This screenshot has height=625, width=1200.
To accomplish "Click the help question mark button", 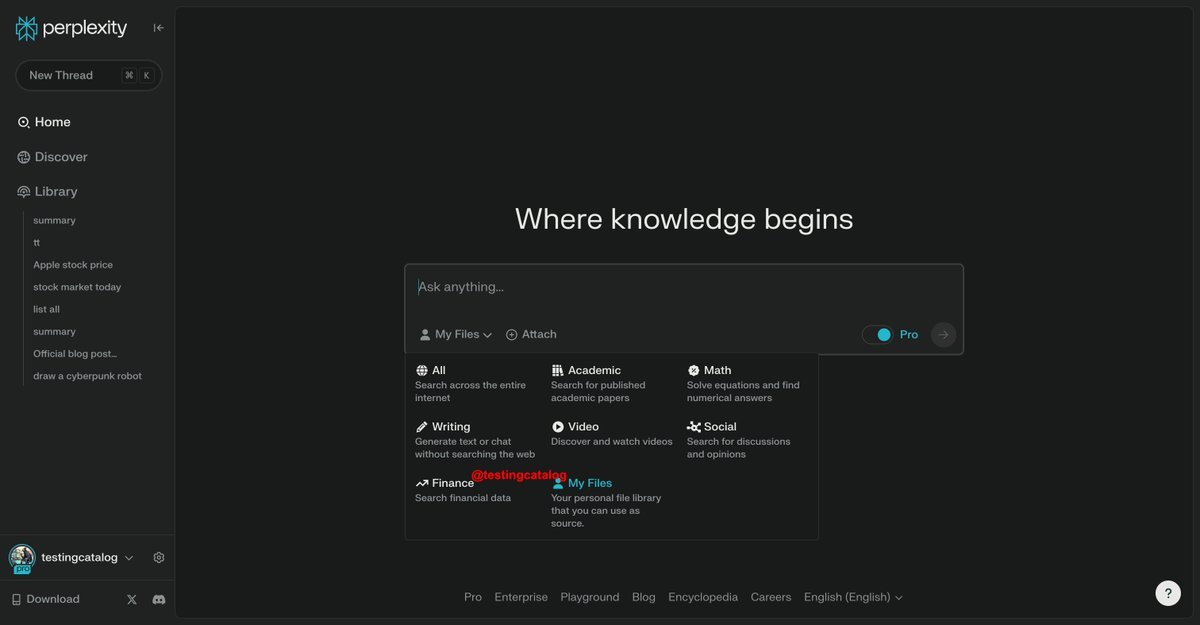I will coord(1167,593).
